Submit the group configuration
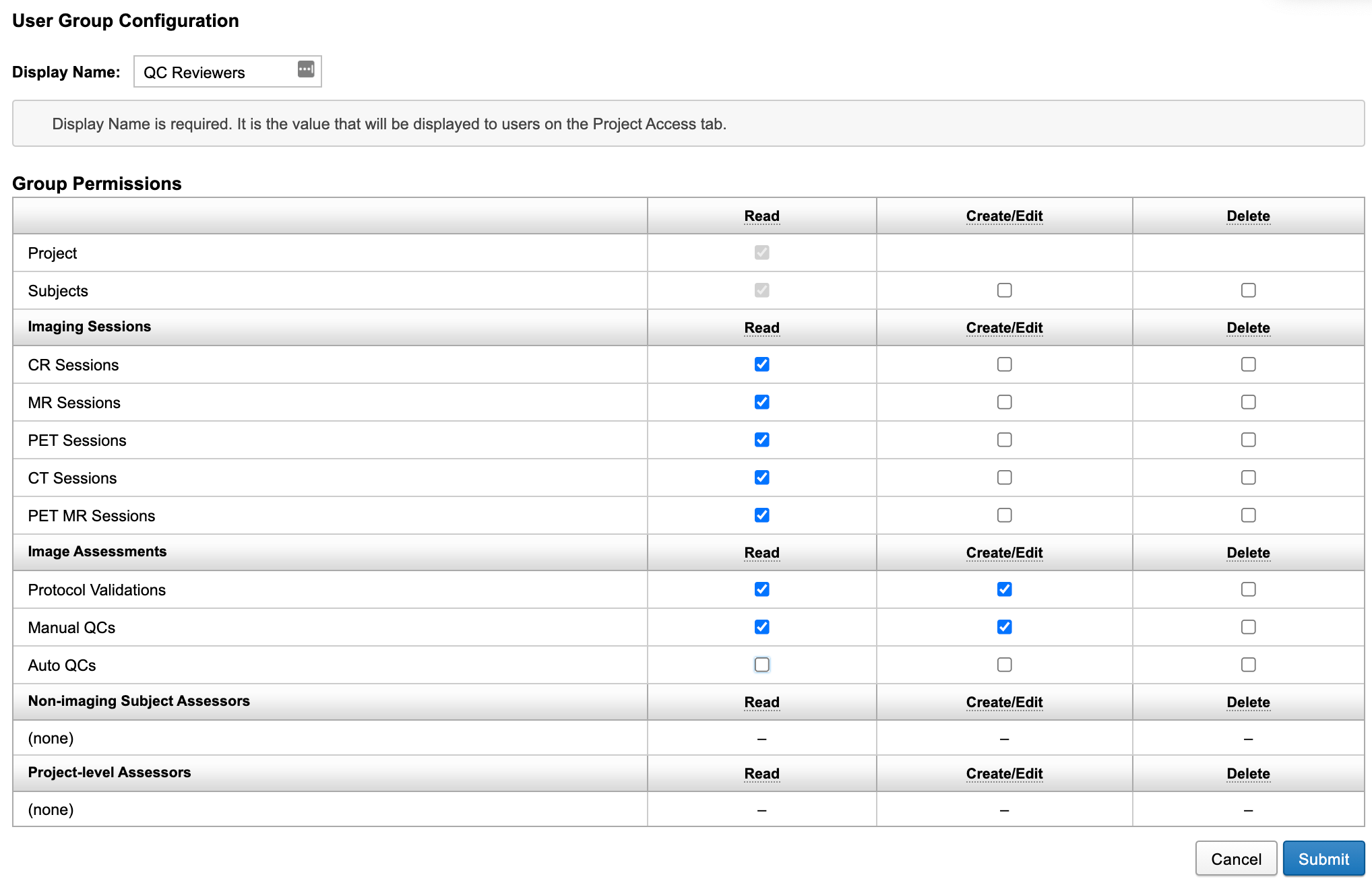1372x885 pixels. 1323,859
